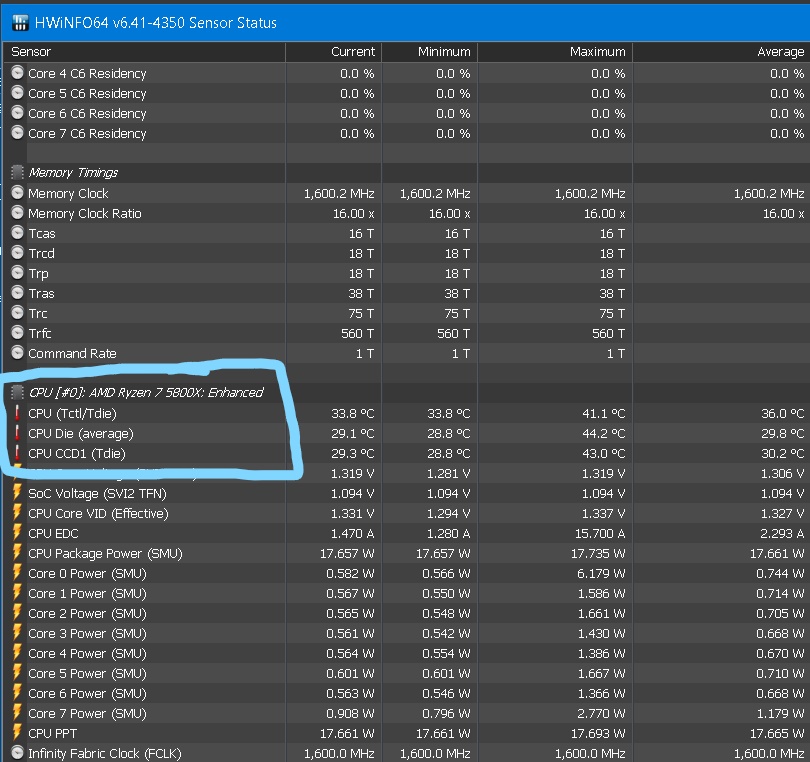The image size is (810, 762).
Task: Click lightning icon beside Core 7 Power (SMU)
Action: click(17, 713)
